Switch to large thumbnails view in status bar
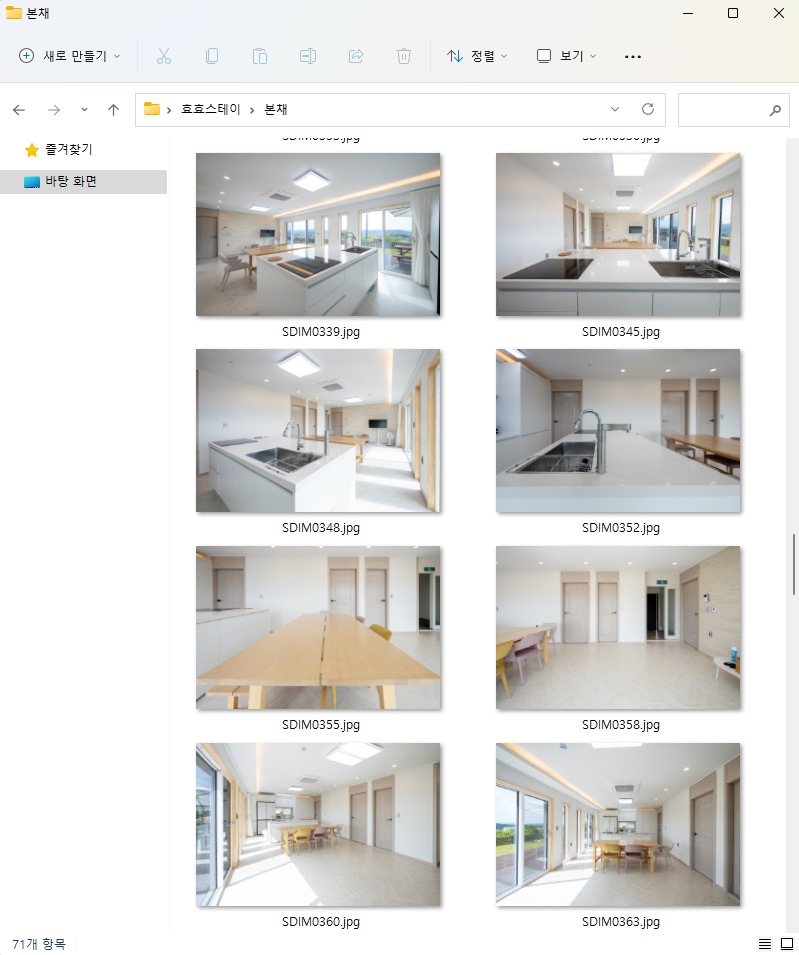Image resolution: width=799 pixels, height=955 pixels. (x=787, y=944)
